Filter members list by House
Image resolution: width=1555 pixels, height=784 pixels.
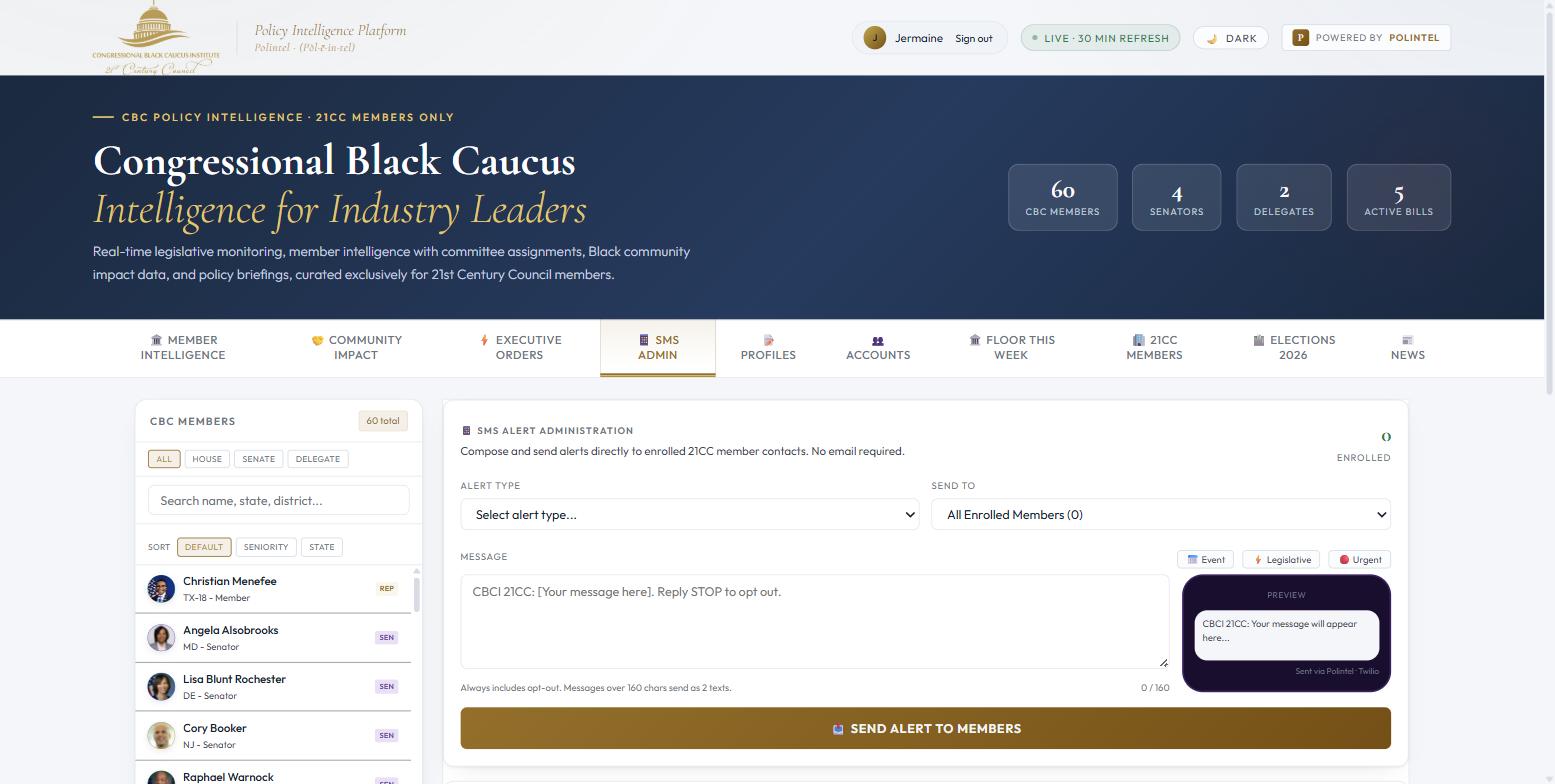coord(207,459)
